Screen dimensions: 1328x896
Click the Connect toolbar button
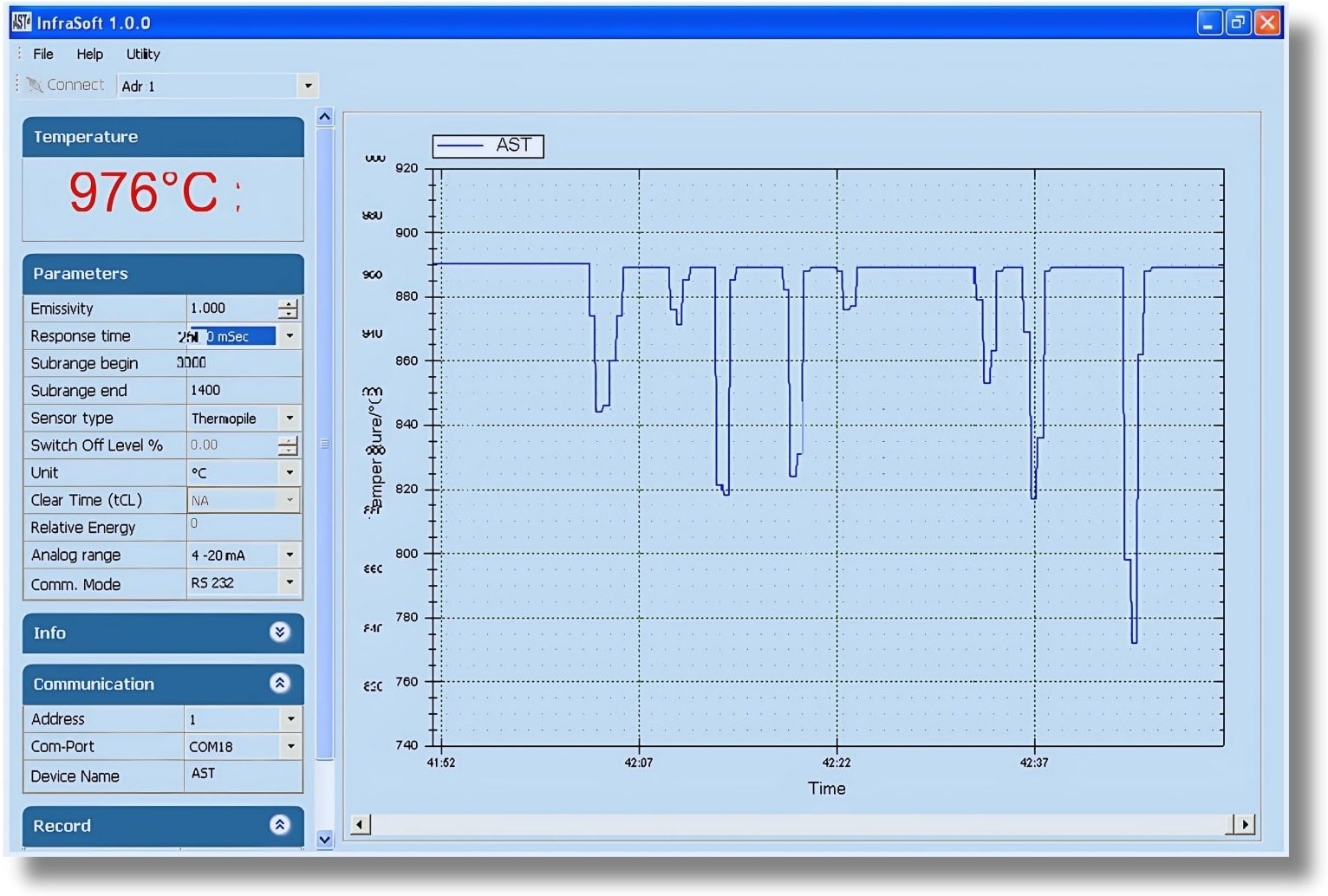tap(66, 85)
